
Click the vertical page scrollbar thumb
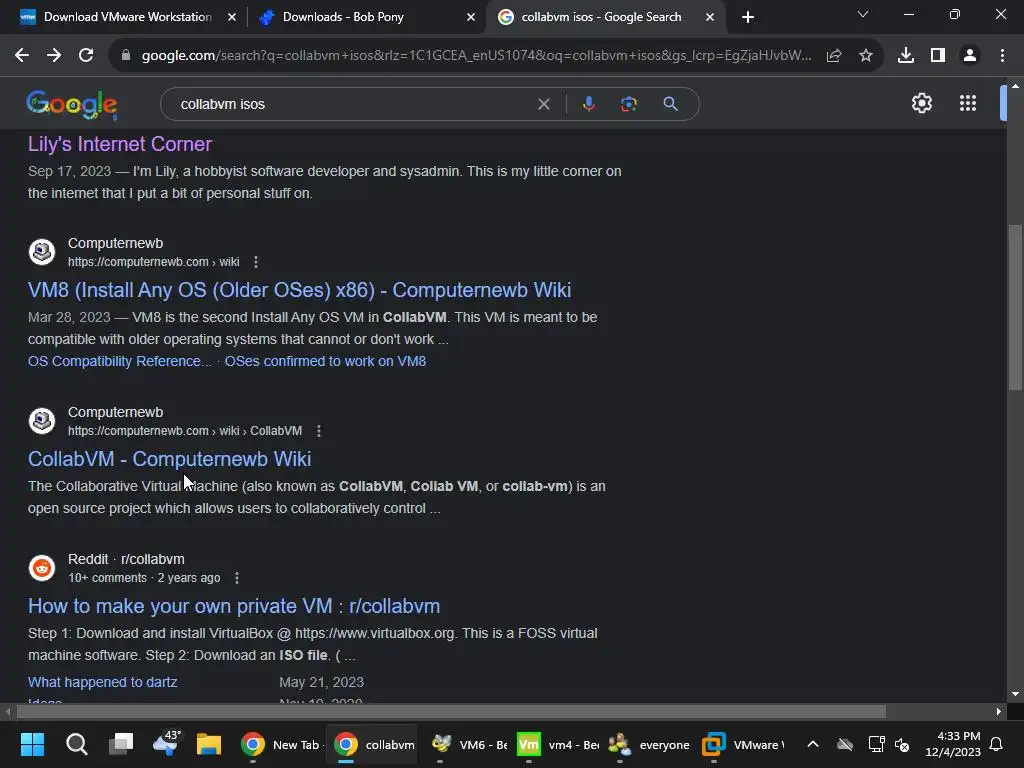point(1015,308)
